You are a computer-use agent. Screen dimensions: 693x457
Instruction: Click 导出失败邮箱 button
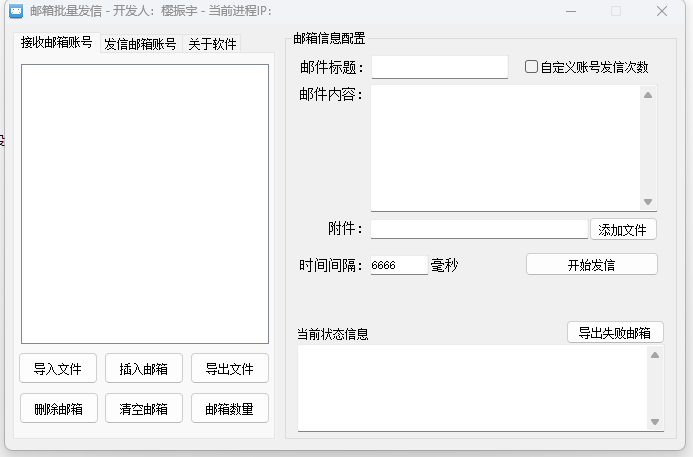click(x=614, y=333)
